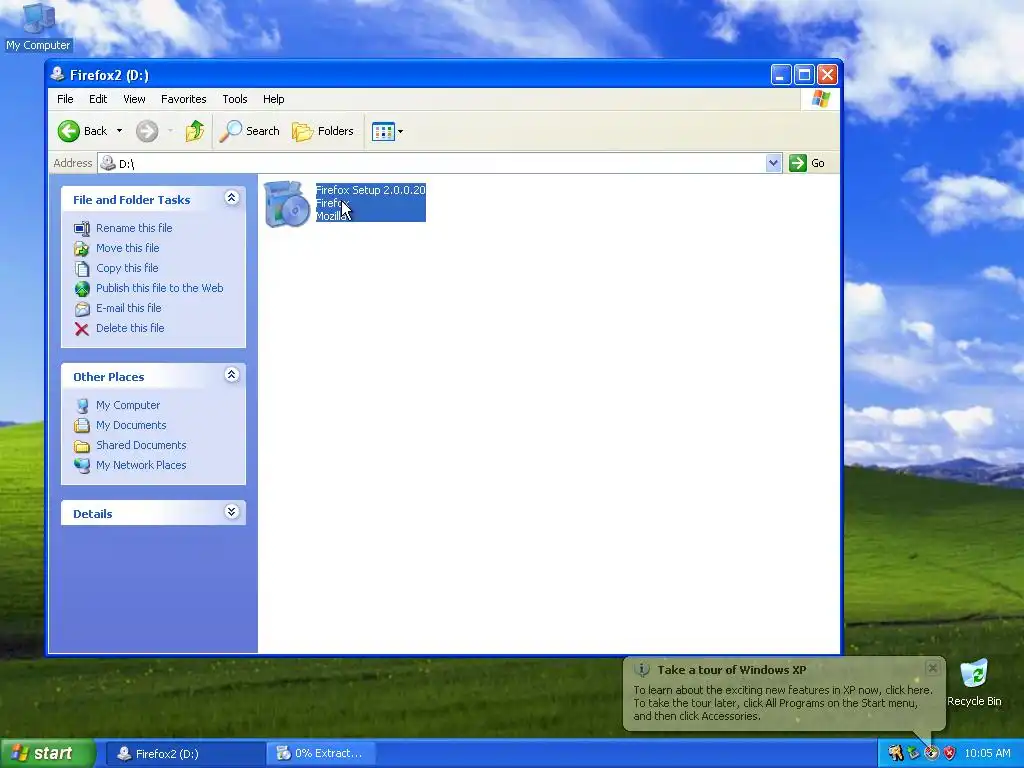Maximize the Firefox2 (D:) window
The image size is (1024, 768).
point(805,75)
